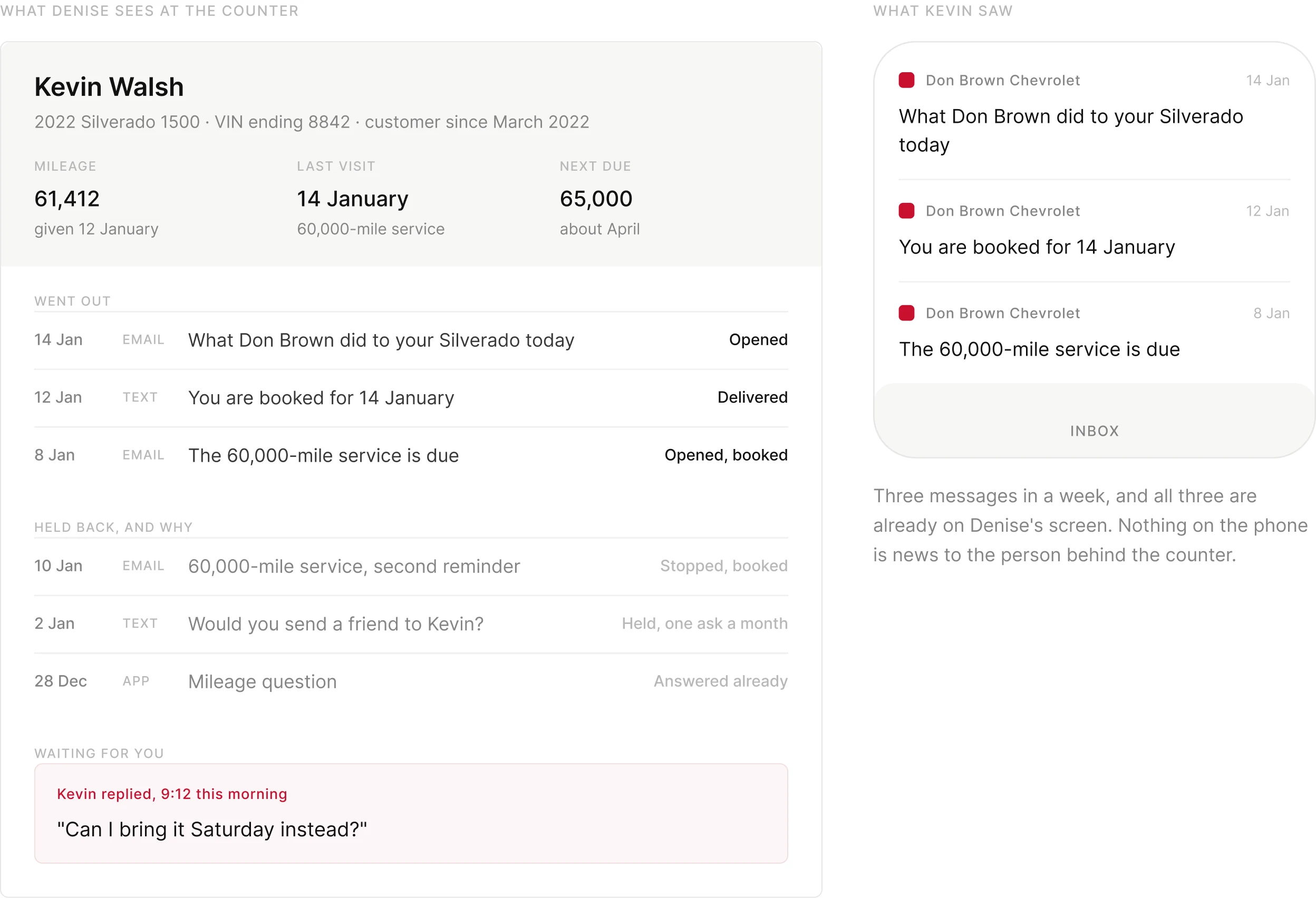Click the "Answered already" reason
This screenshot has width=1316, height=898.
click(x=720, y=681)
